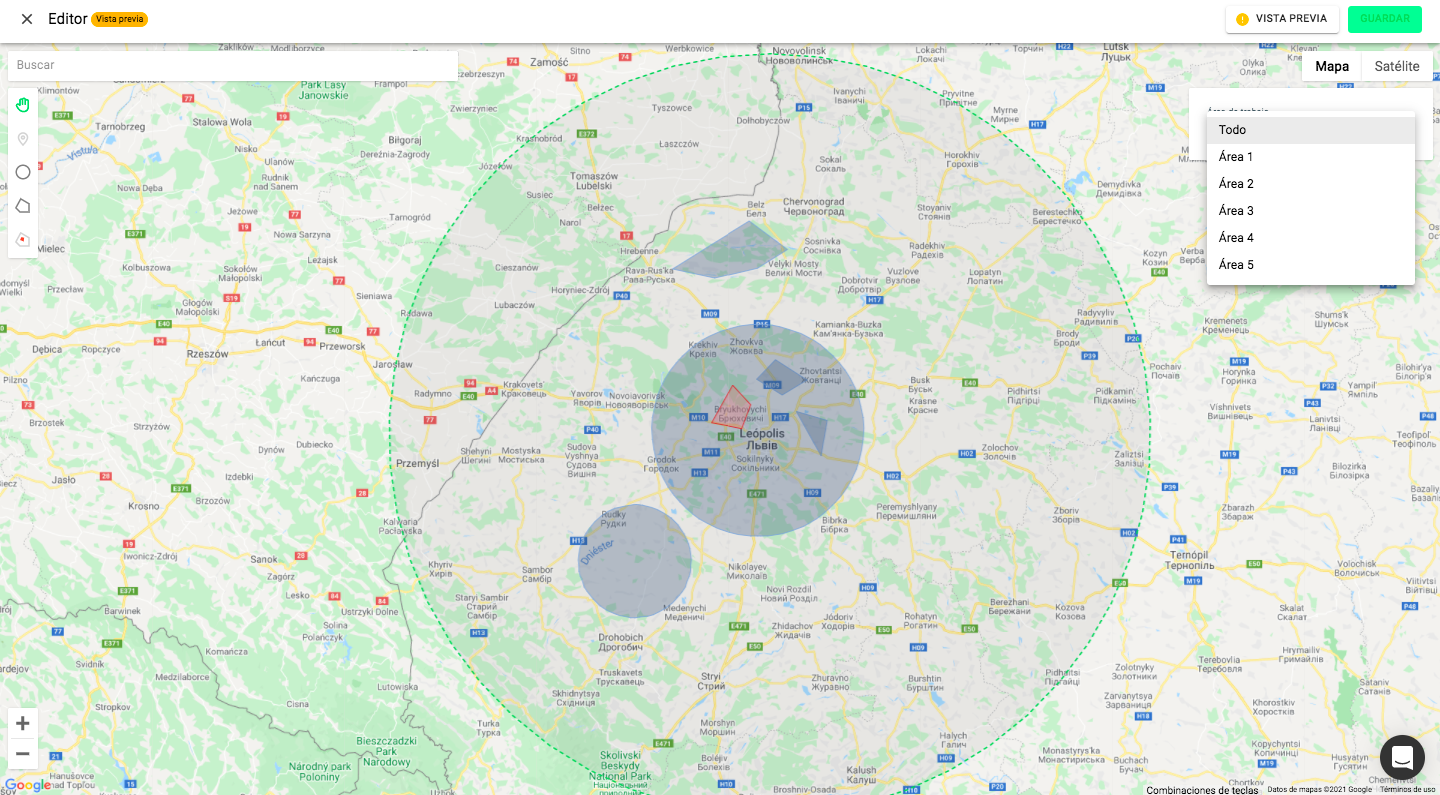1440x795 pixels.
Task: Select Área 2 in the dropdown list
Action: point(1311,184)
